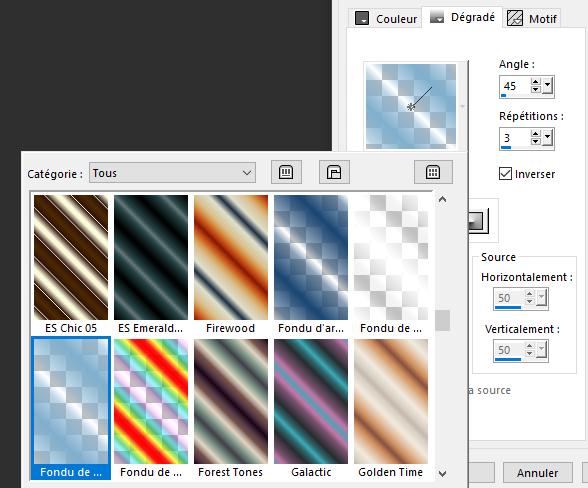The image size is (588, 488).
Task: Open the Catégorie dropdown
Action: pyautogui.click(x=172, y=173)
